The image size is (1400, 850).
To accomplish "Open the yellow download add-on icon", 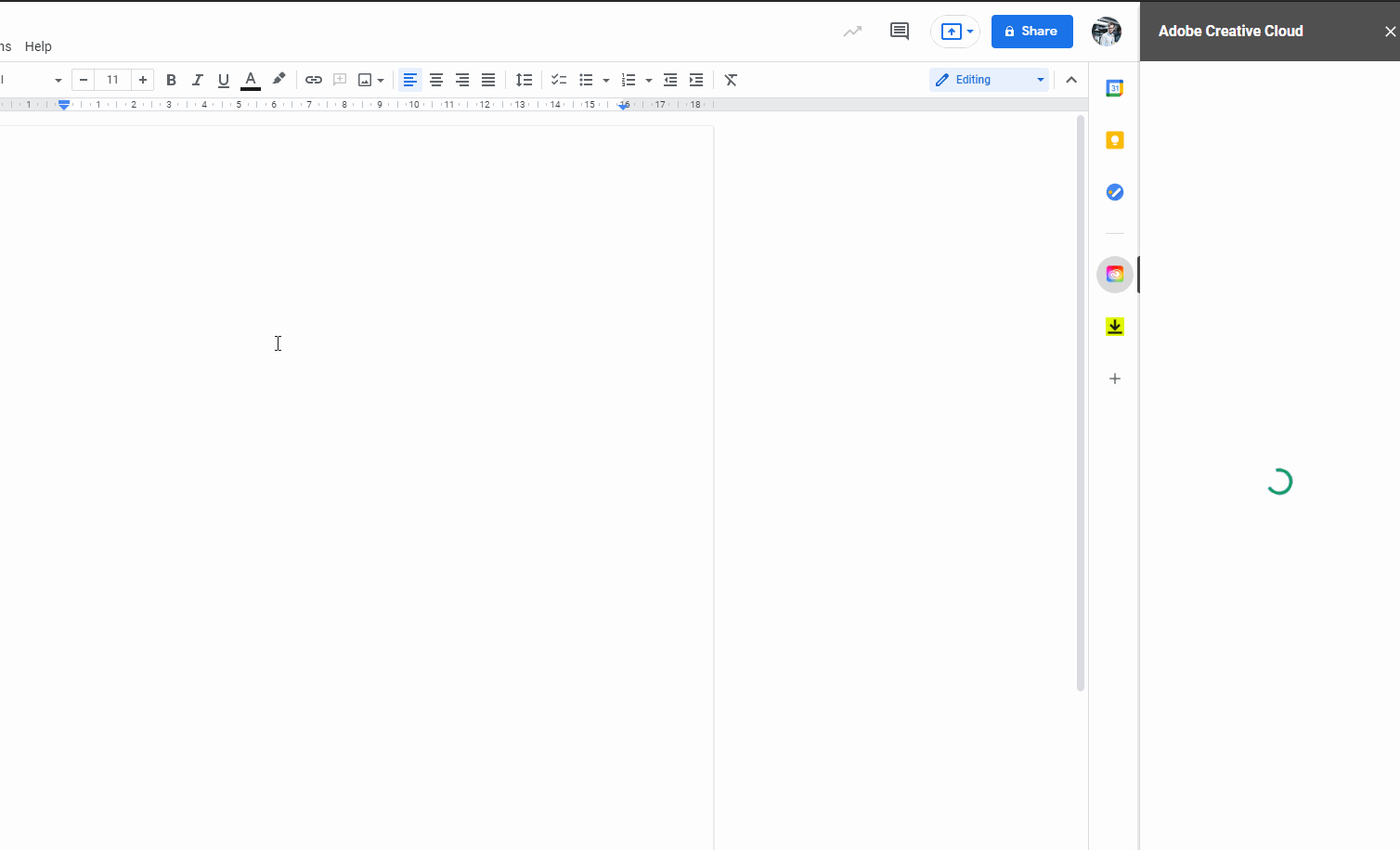I will (x=1115, y=327).
